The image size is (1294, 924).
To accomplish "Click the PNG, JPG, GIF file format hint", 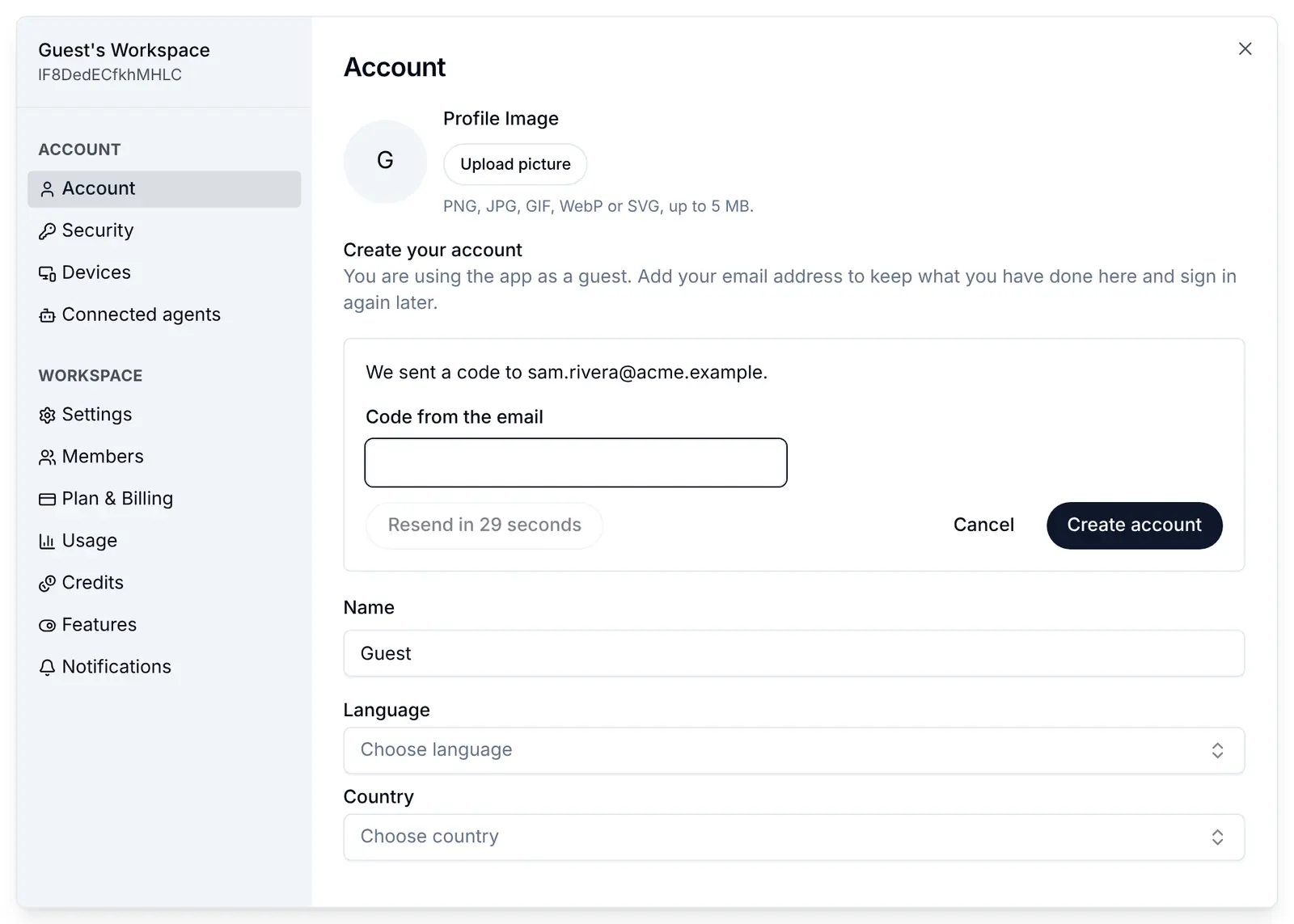I will click(598, 206).
